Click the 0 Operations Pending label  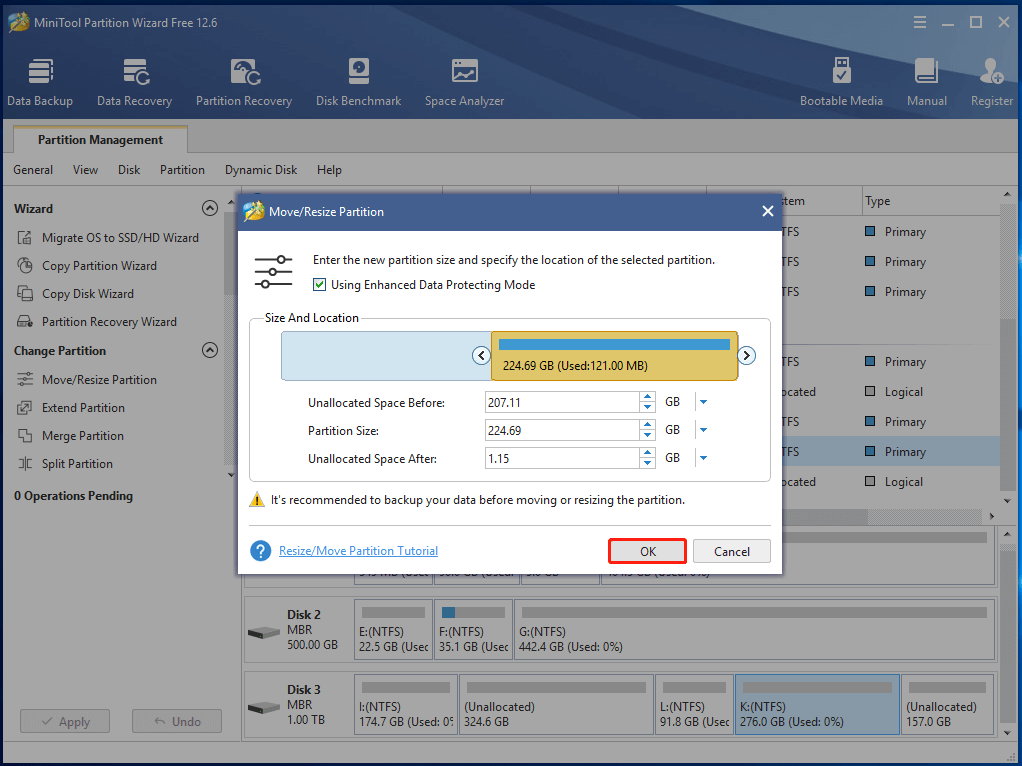click(73, 496)
